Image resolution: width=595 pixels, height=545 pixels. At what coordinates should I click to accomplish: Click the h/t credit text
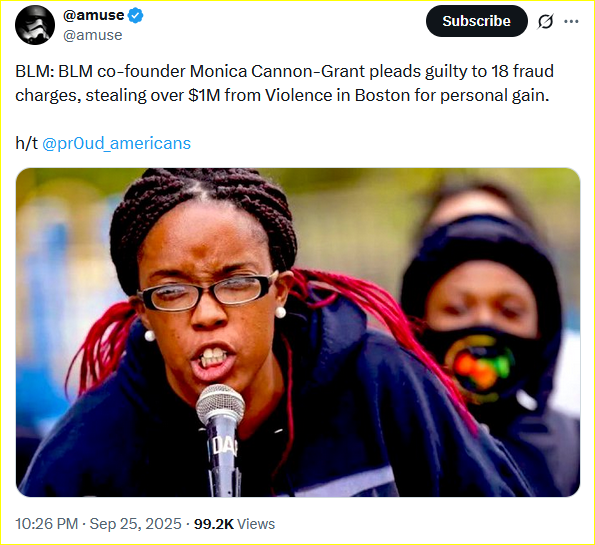pos(27,143)
